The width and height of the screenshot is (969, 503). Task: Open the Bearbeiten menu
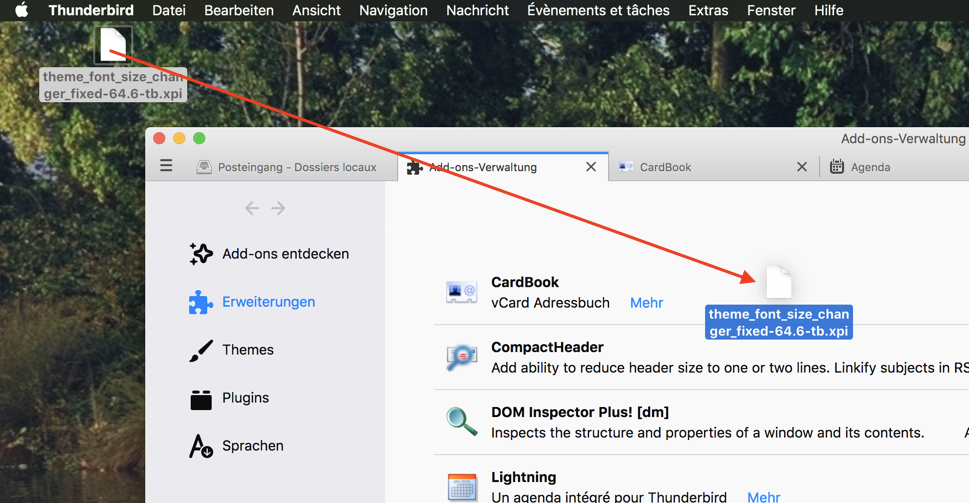pos(239,11)
